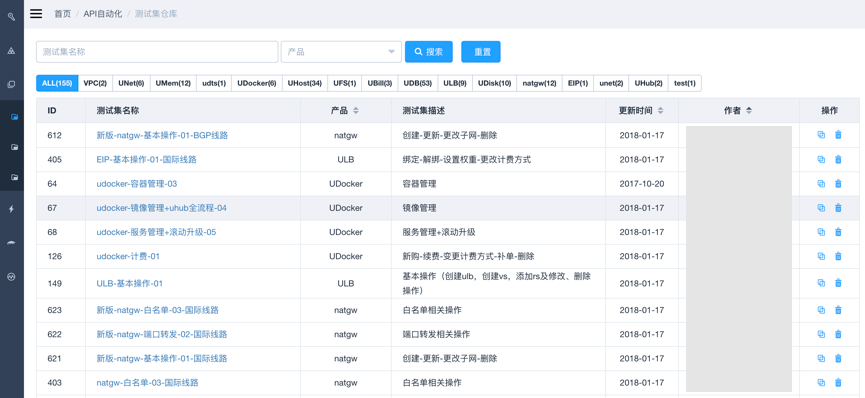Go to API自动化 breadcrumb
The image size is (865, 398).
tap(103, 14)
